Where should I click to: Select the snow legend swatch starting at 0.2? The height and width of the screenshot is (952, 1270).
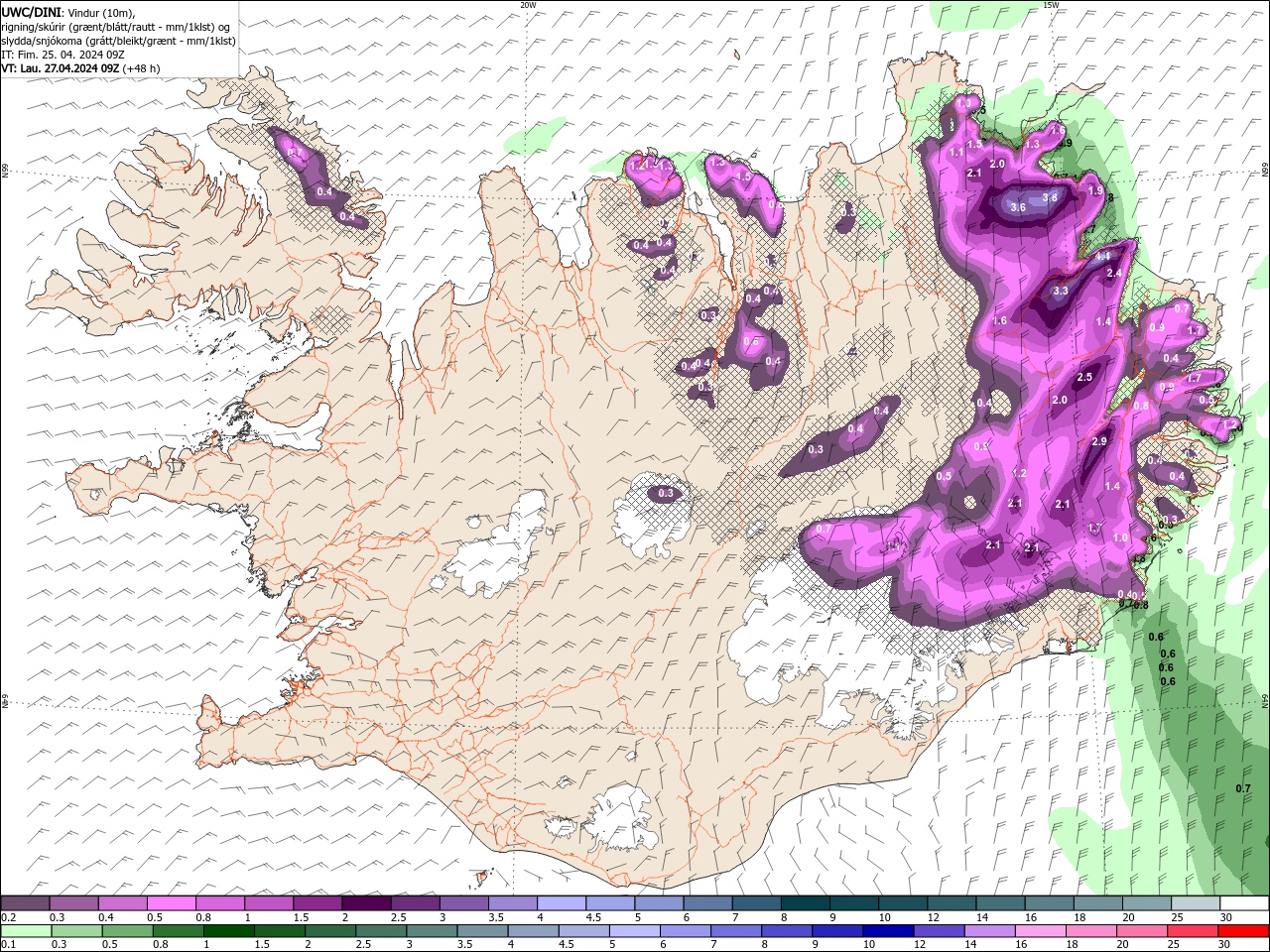(25, 903)
